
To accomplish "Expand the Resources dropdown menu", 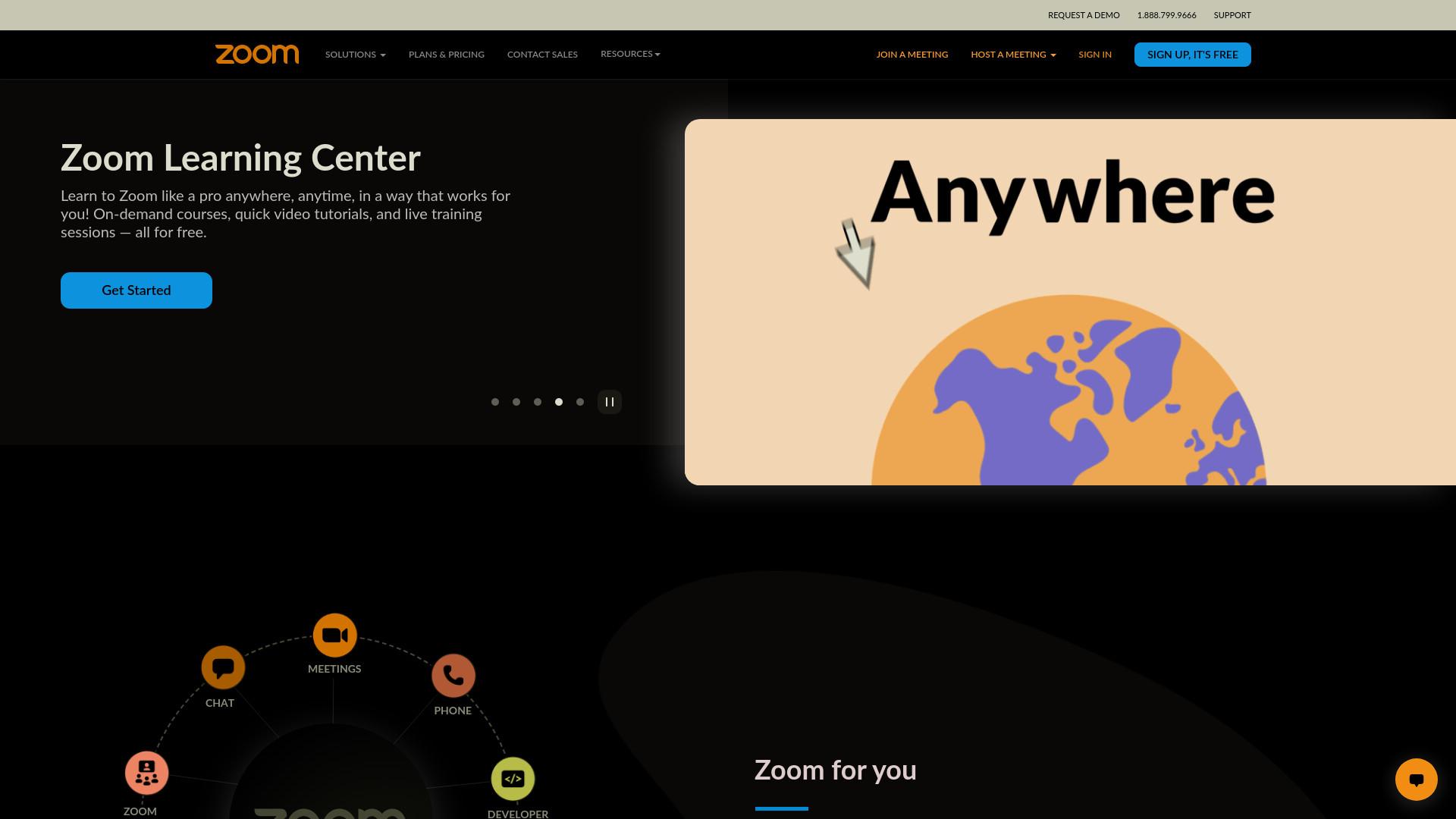I will (x=630, y=54).
